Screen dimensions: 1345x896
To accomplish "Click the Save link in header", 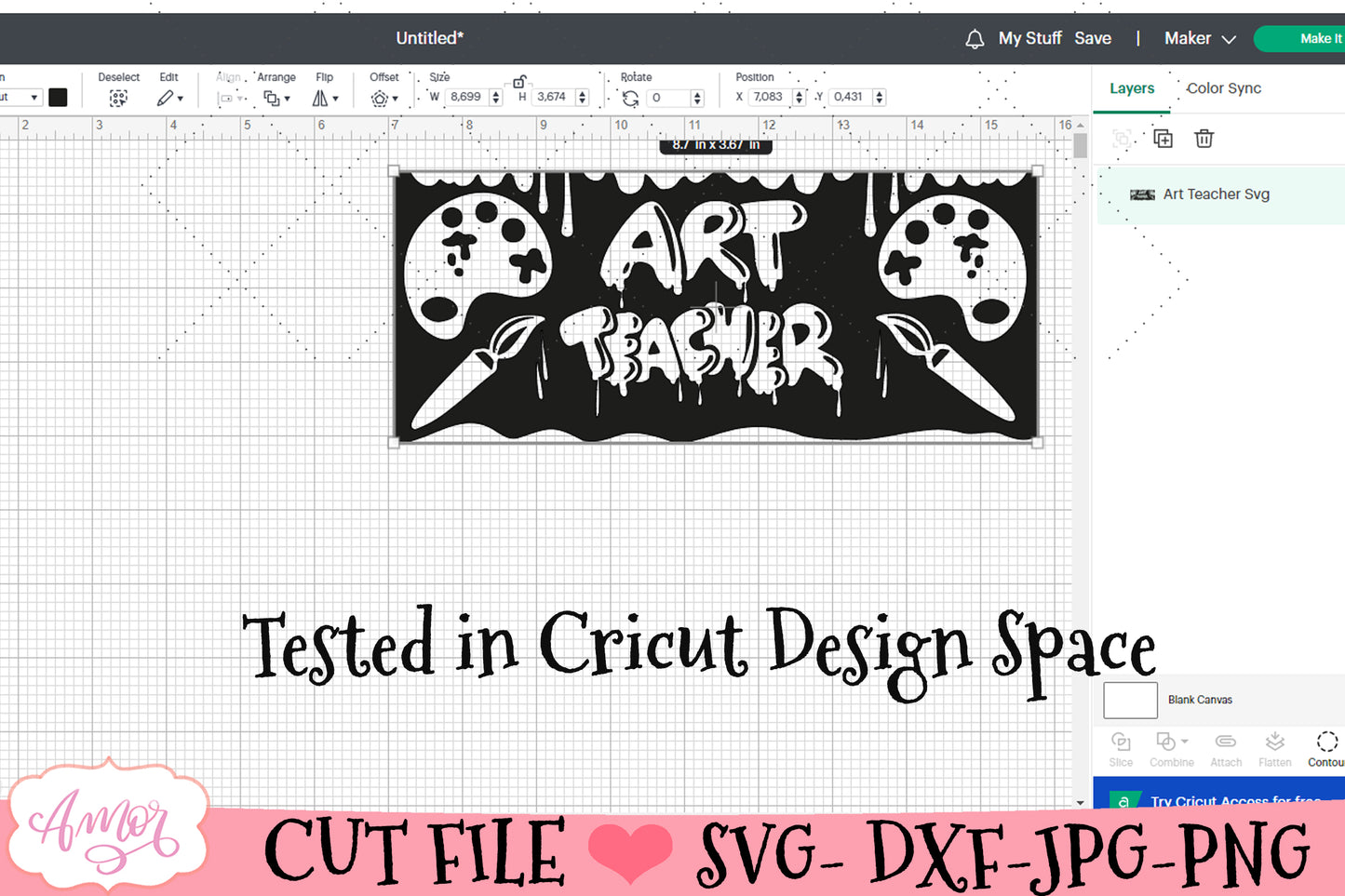I will coord(1093,39).
